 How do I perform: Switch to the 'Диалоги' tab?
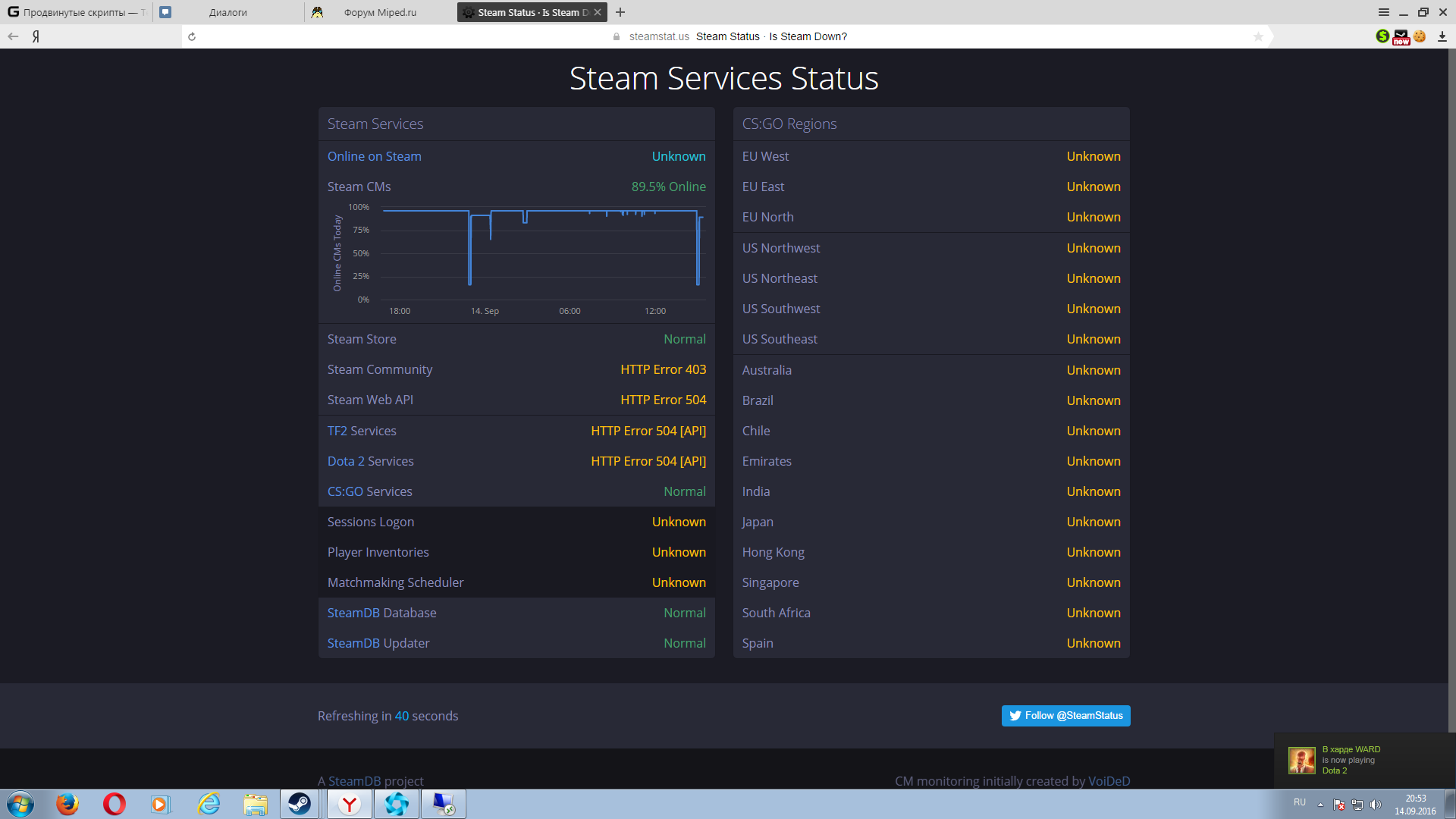coord(228,12)
